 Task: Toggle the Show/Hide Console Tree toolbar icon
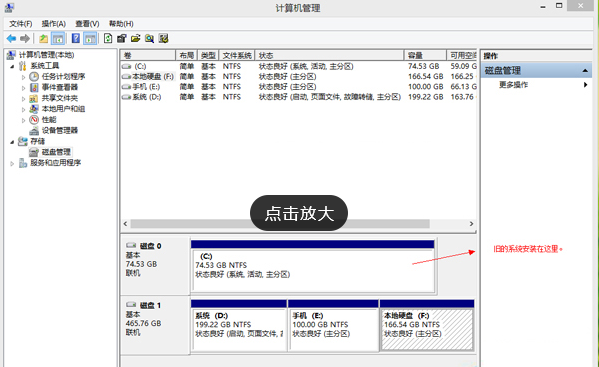(x=58, y=38)
